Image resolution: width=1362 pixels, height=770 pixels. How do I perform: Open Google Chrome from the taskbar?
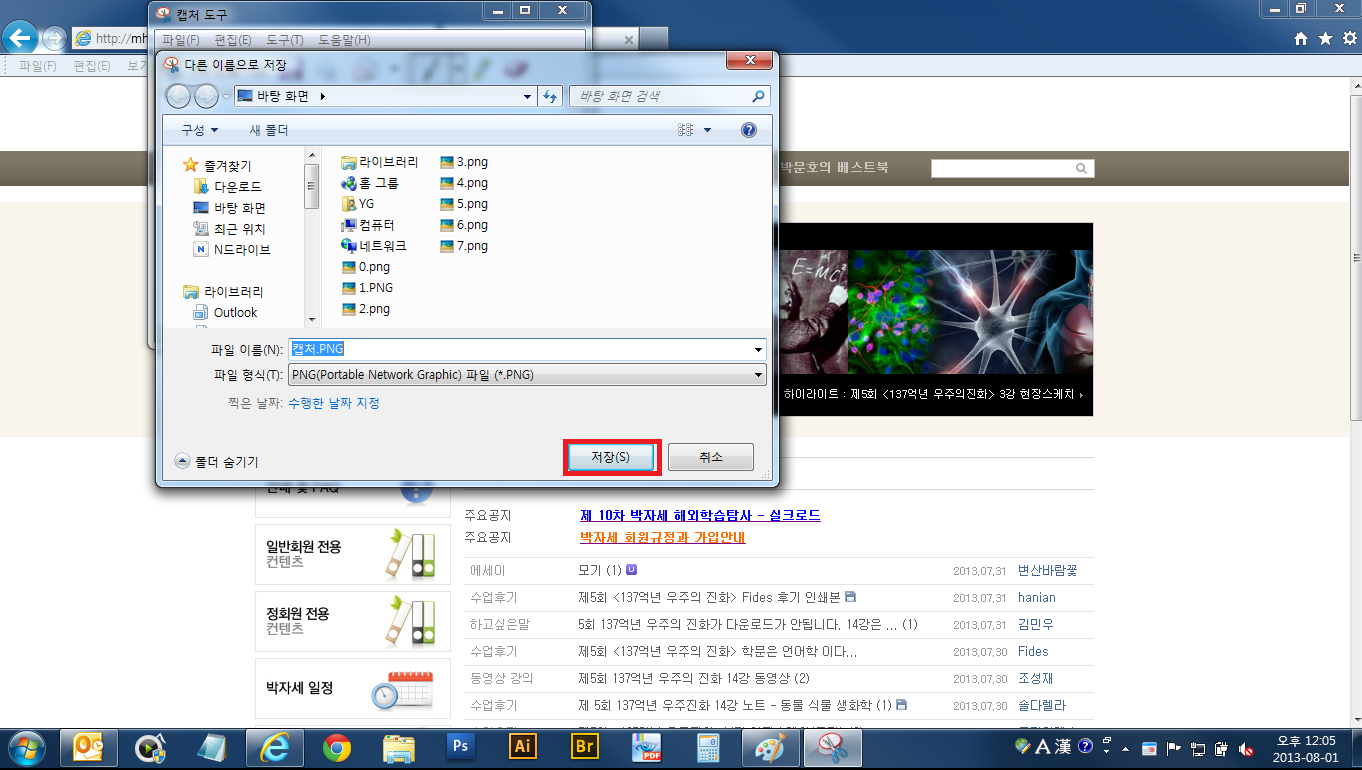coord(337,747)
